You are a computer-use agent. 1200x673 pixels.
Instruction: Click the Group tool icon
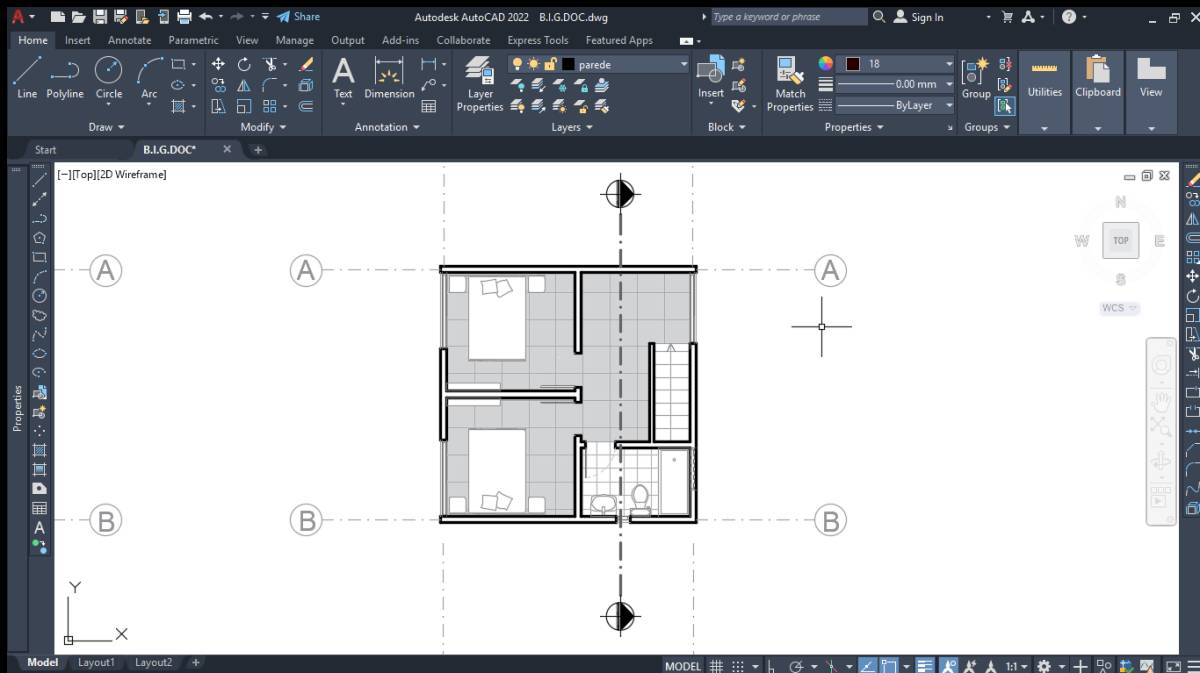click(976, 77)
